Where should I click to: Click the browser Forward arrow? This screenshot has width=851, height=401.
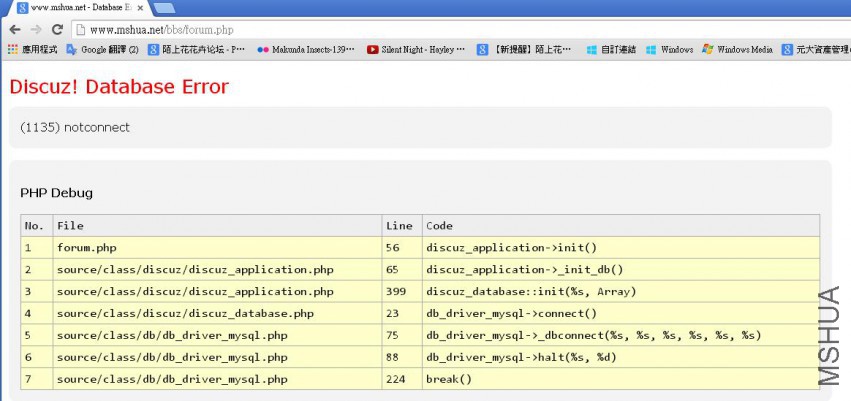(36, 30)
